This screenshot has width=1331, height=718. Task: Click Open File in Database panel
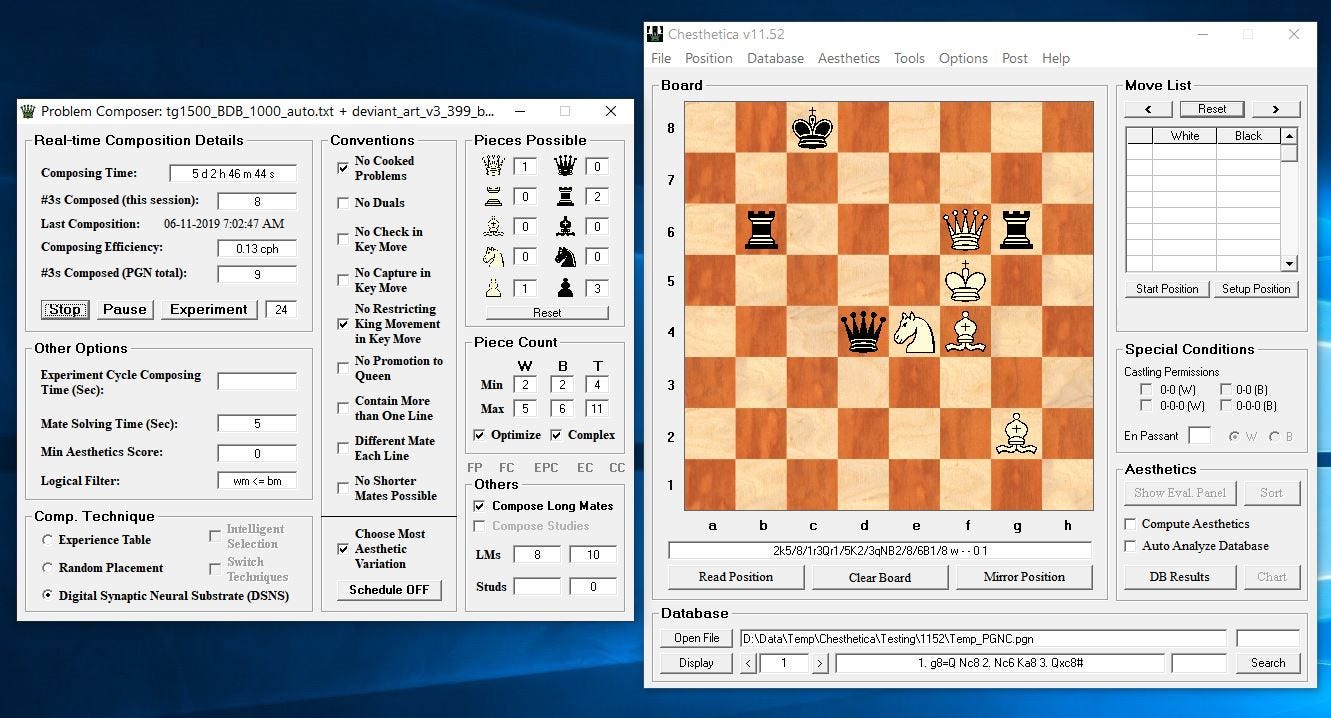click(x=697, y=638)
